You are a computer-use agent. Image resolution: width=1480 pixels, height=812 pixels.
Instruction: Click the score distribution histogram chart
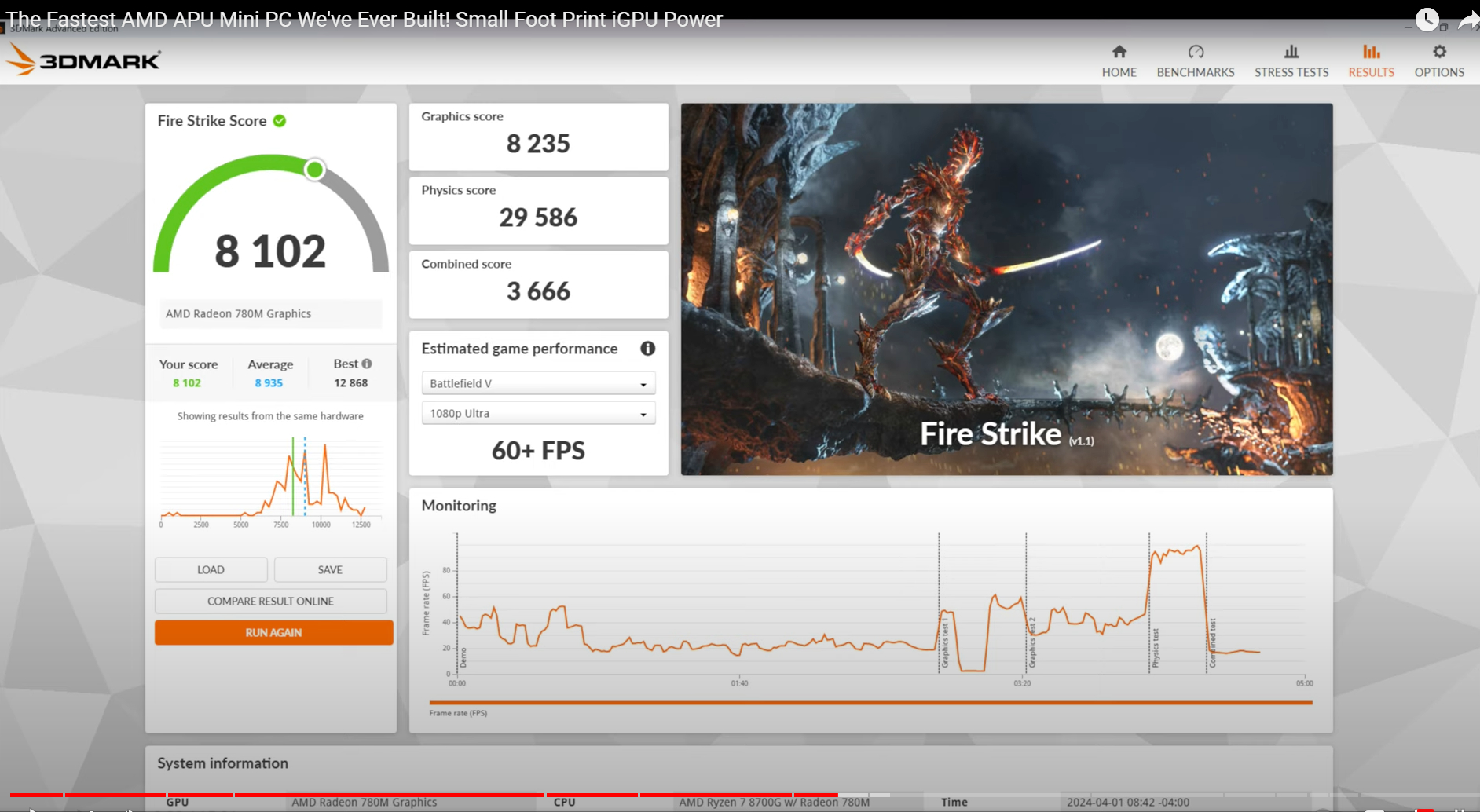tap(270, 482)
